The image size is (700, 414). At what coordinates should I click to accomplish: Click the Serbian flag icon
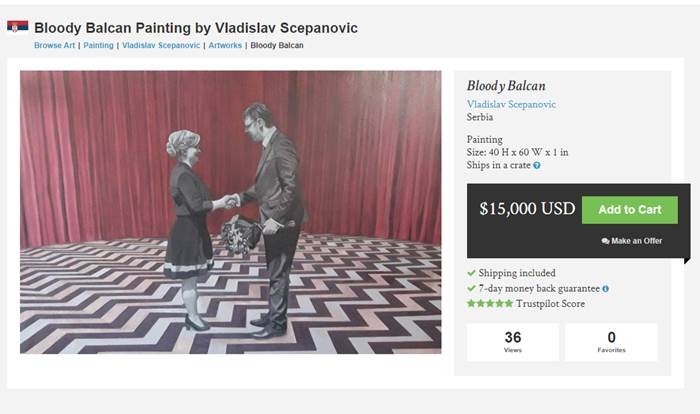(17, 27)
